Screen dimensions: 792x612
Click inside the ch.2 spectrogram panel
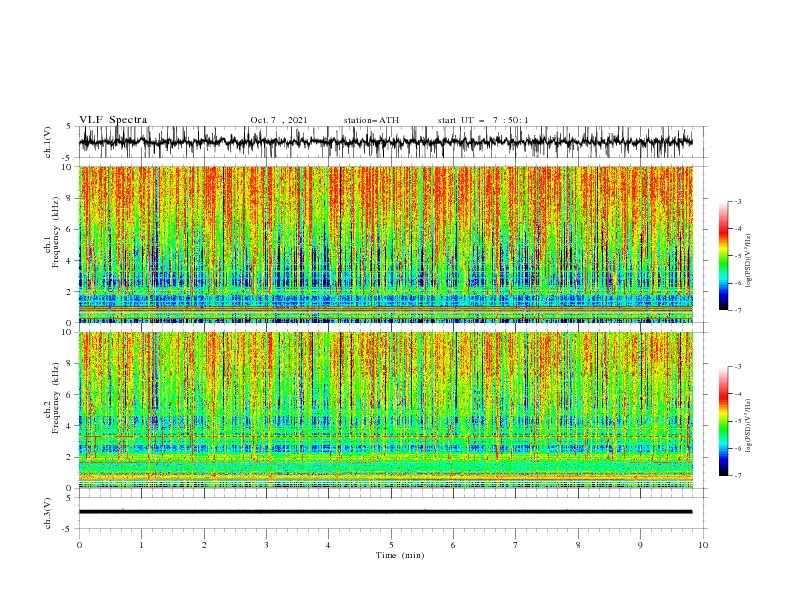(386, 410)
